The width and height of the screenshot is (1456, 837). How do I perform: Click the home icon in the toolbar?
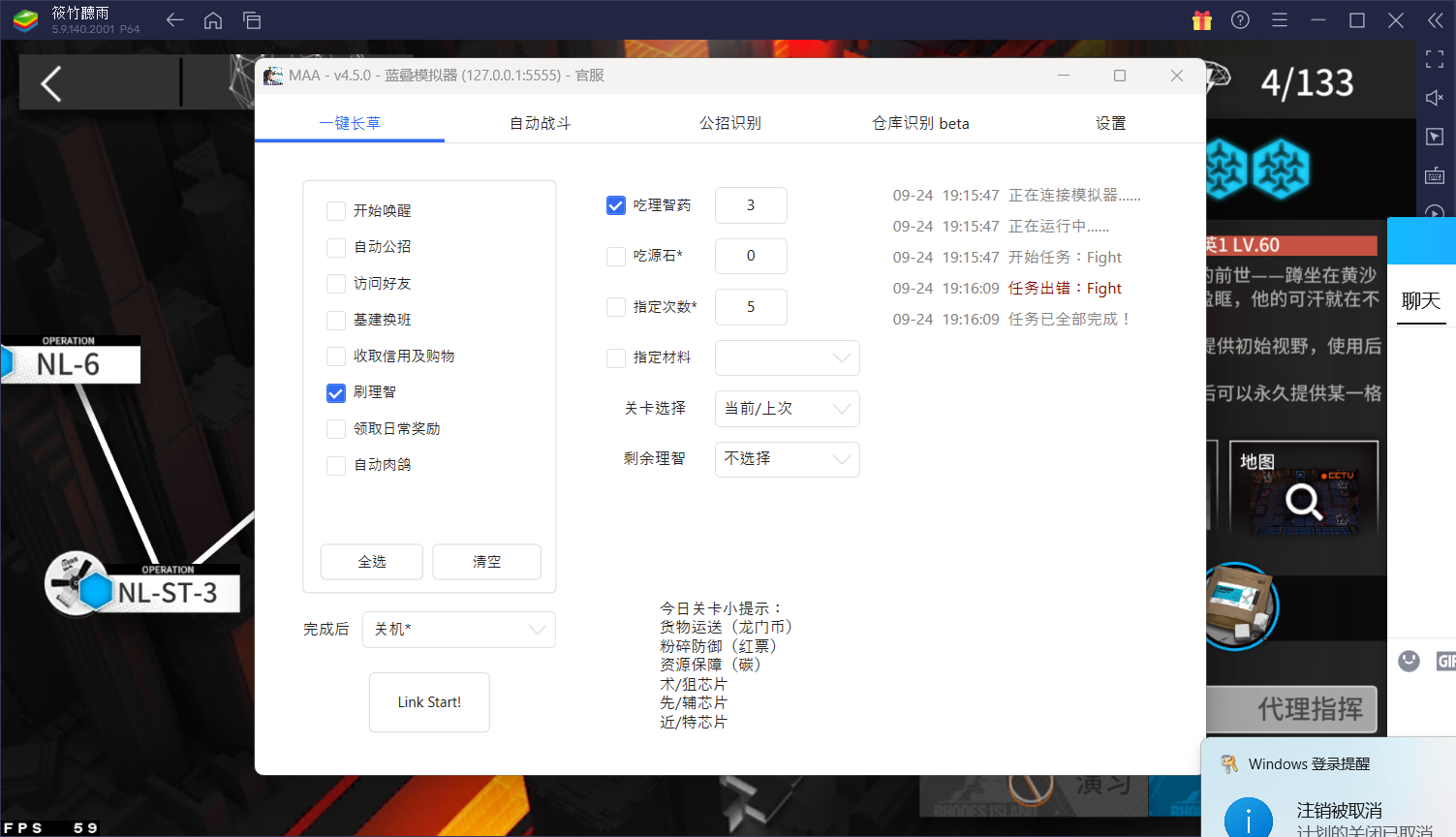(x=213, y=19)
